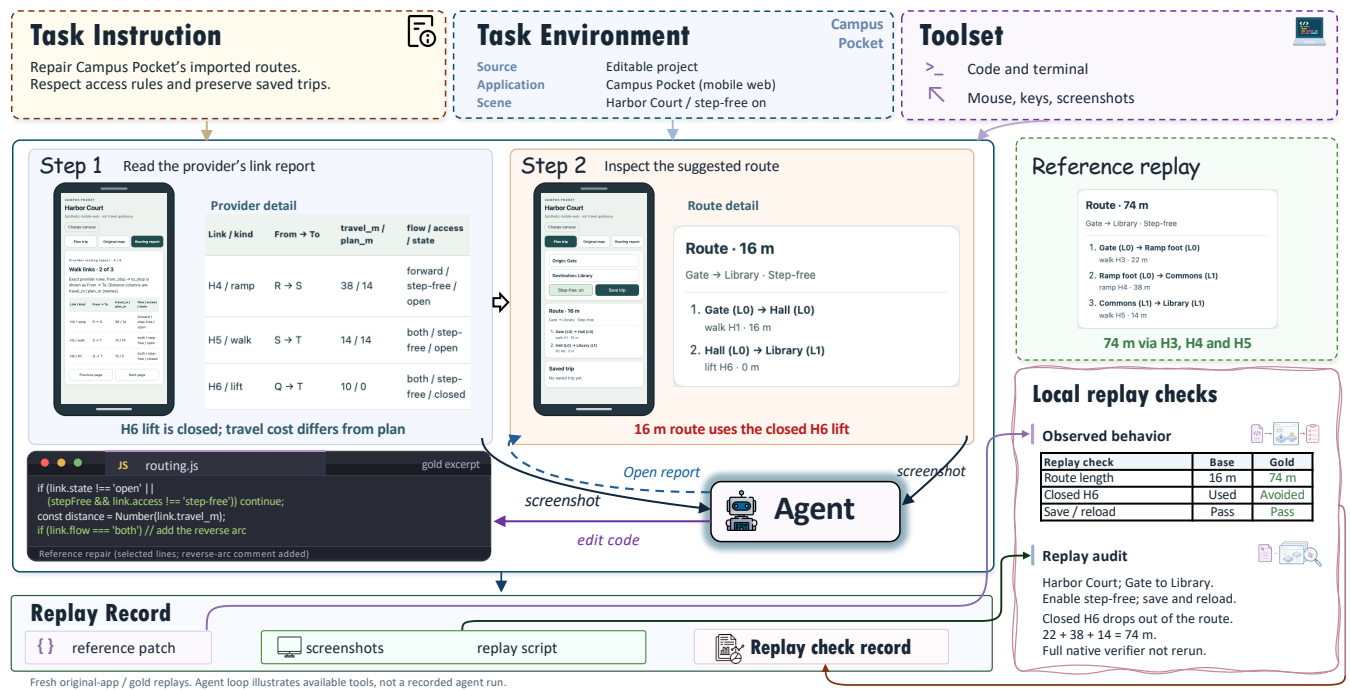Click 'gold excerpt' label in code editor
Viewport: 1350px width, 690px height.
450,465
